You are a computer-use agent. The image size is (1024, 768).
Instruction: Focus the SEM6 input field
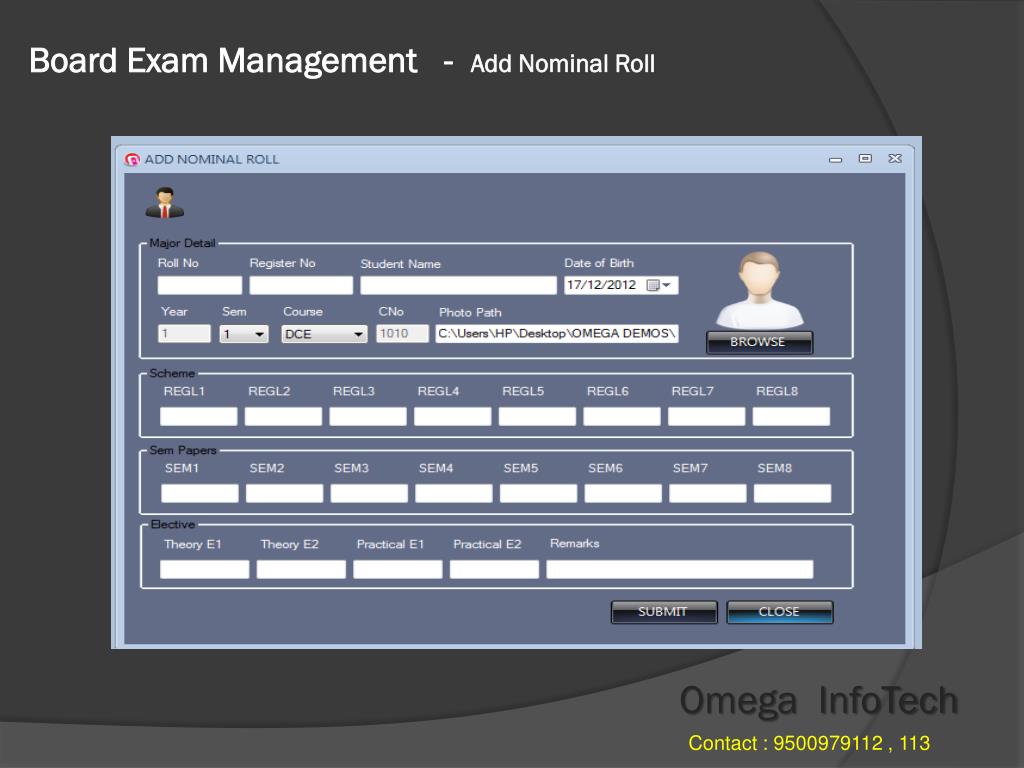pos(623,494)
